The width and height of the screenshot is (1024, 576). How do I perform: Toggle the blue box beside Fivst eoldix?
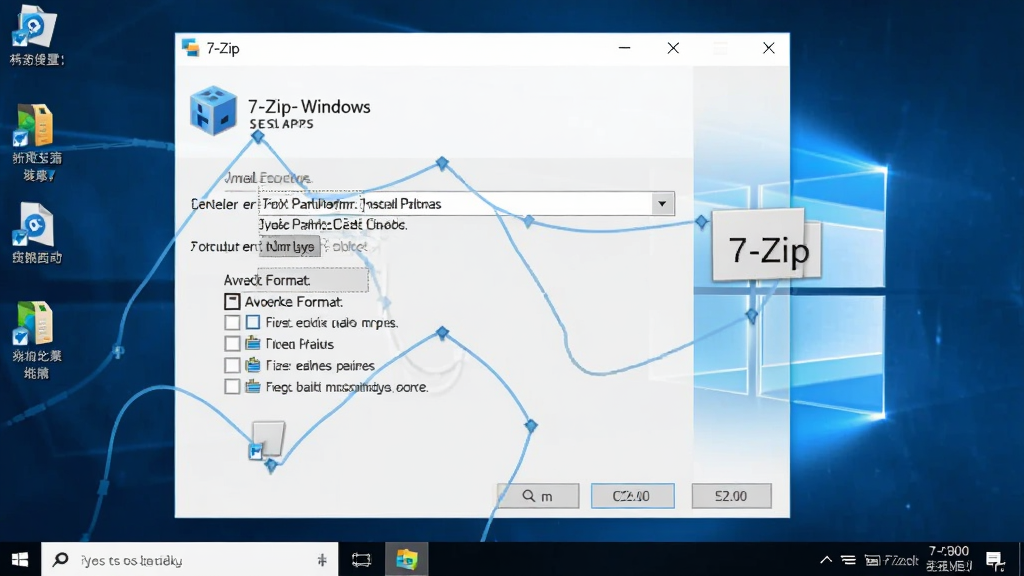coord(253,322)
